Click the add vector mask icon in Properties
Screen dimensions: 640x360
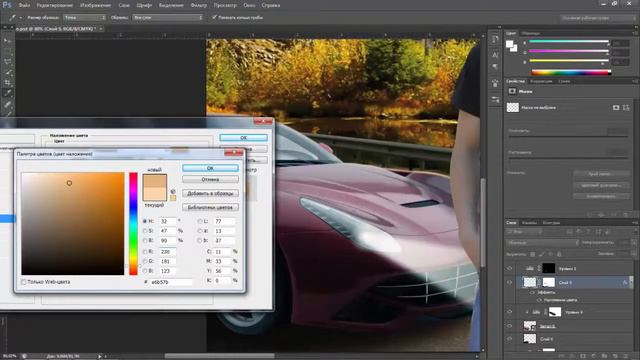coord(626,107)
